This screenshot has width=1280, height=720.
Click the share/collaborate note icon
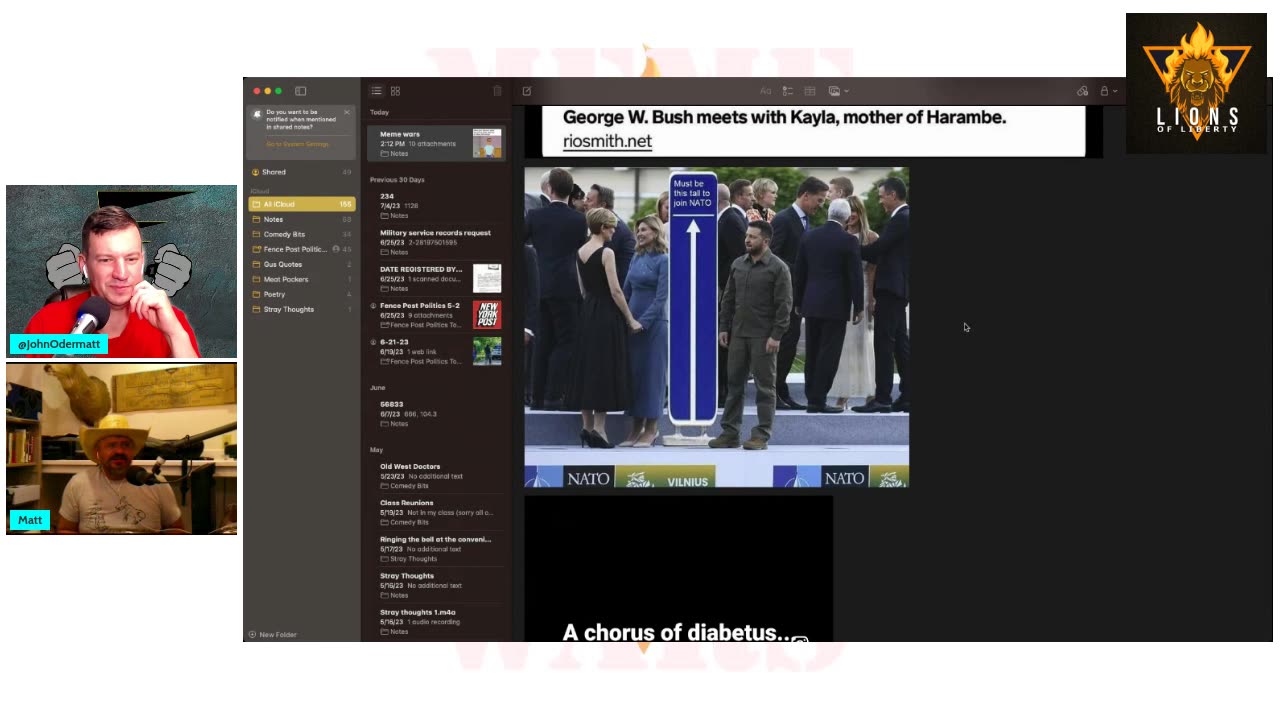(x=1082, y=91)
